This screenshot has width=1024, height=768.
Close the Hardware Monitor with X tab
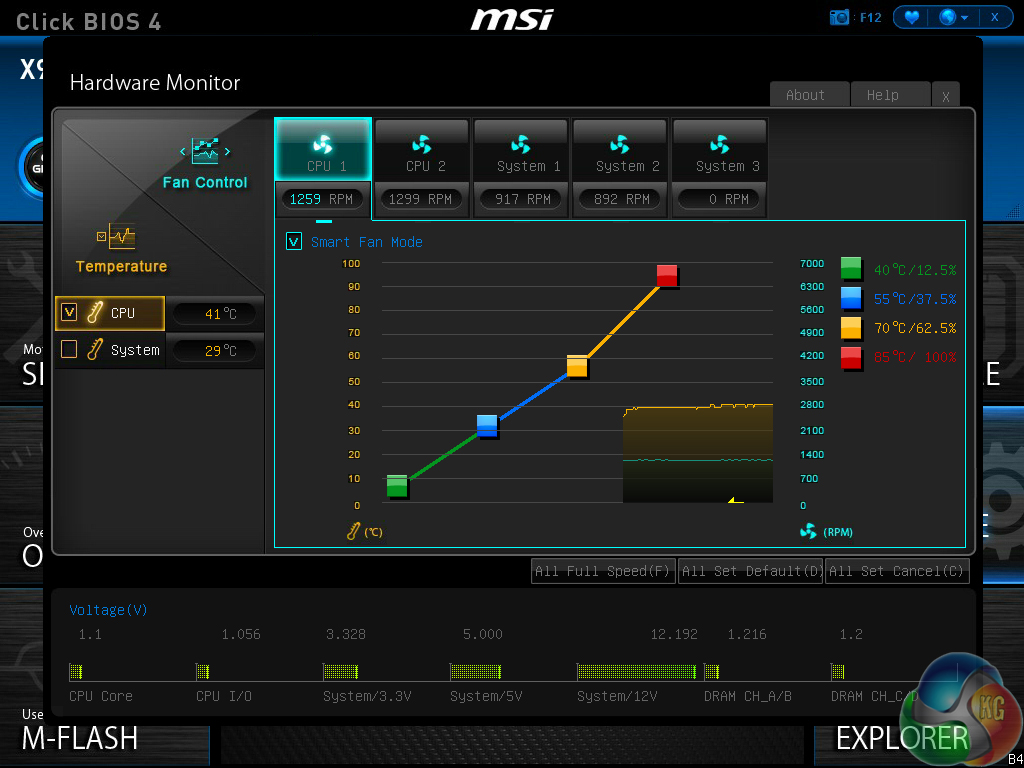click(946, 96)
